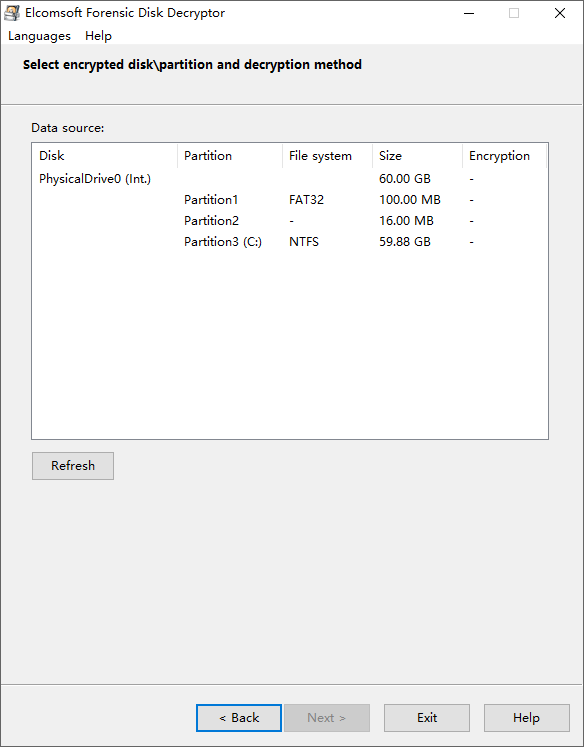Click the 59.88 GB size value
This screenshot has width=584, height=747.
405,242
